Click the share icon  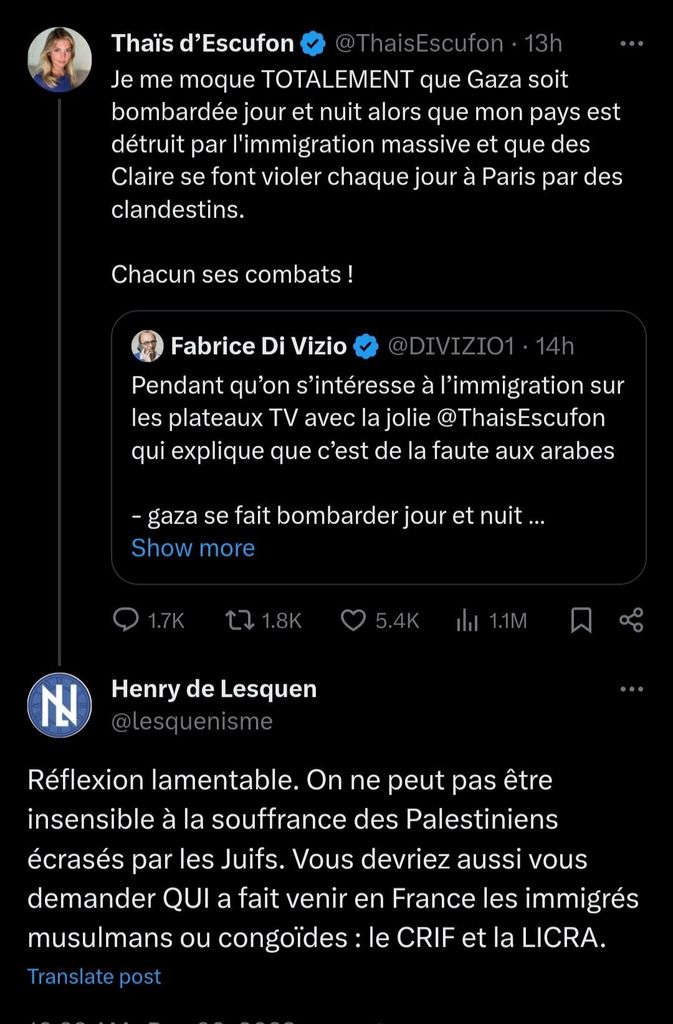631,621
